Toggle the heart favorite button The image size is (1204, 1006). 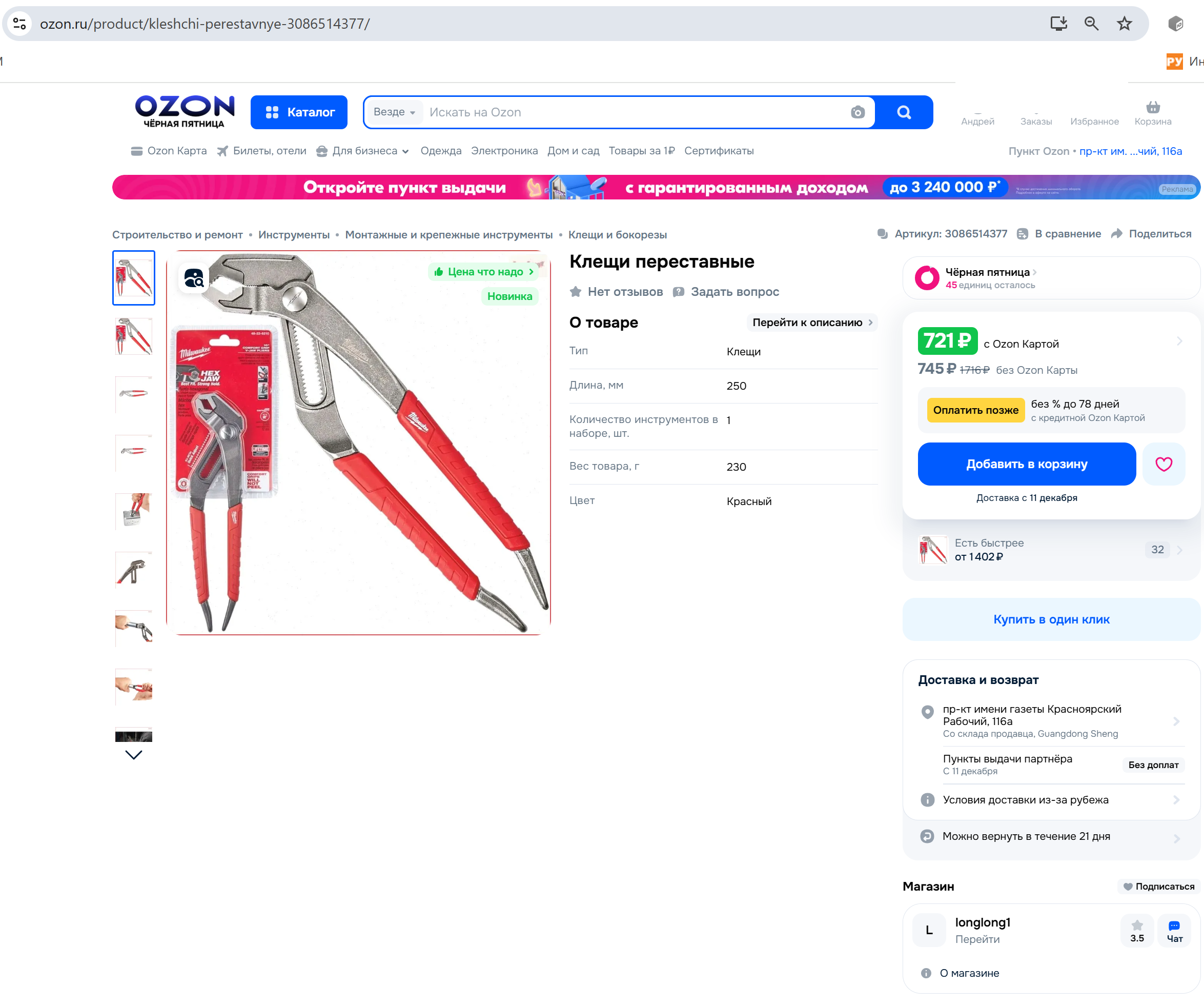[1164, 464]
